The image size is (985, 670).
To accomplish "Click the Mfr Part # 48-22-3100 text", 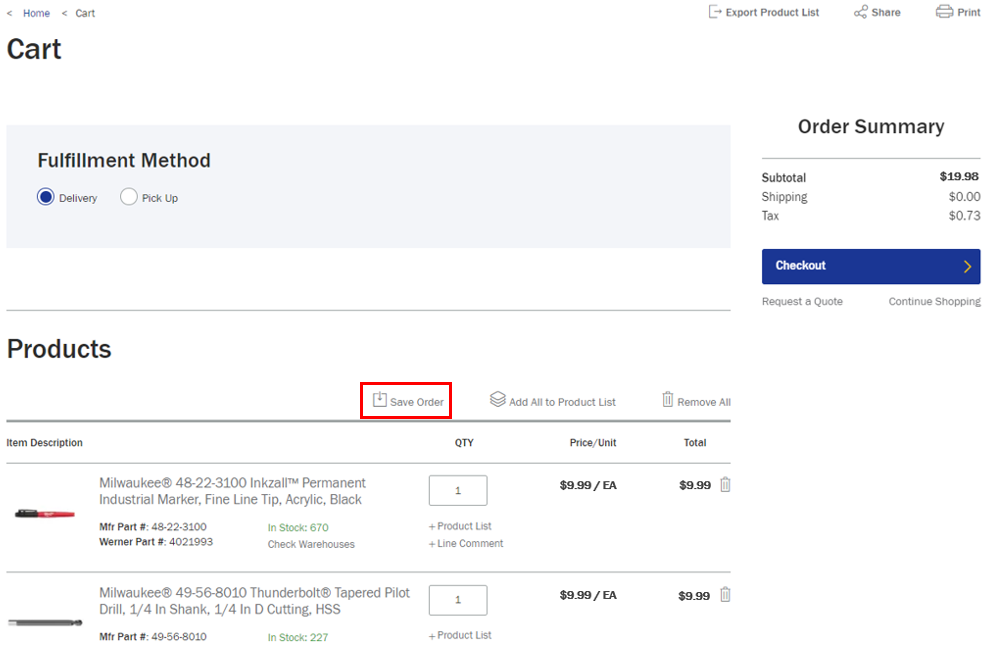I will [x=153, y=527].
